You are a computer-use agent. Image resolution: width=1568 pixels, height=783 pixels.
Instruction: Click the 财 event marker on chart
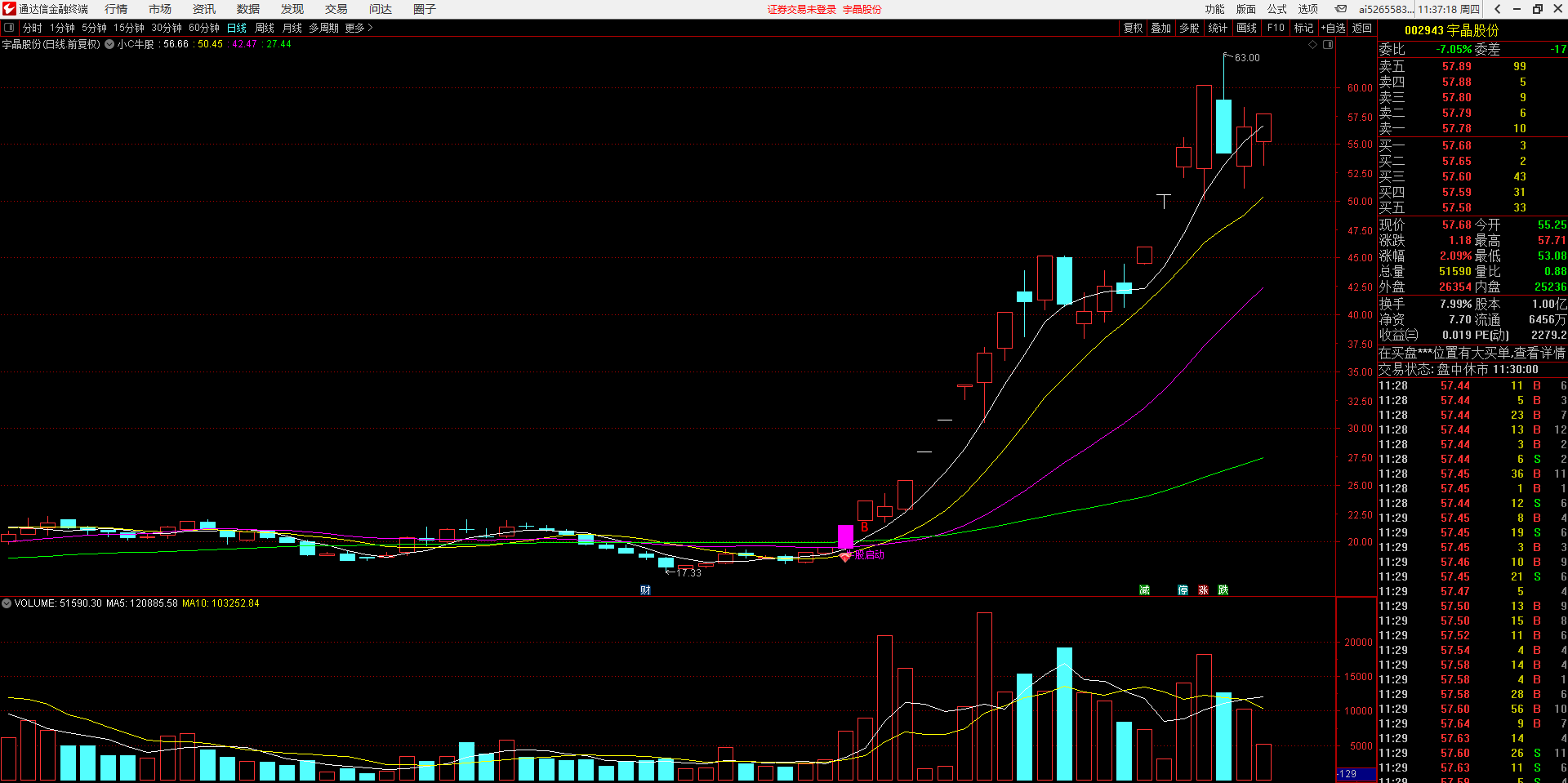tap(645, 590)
